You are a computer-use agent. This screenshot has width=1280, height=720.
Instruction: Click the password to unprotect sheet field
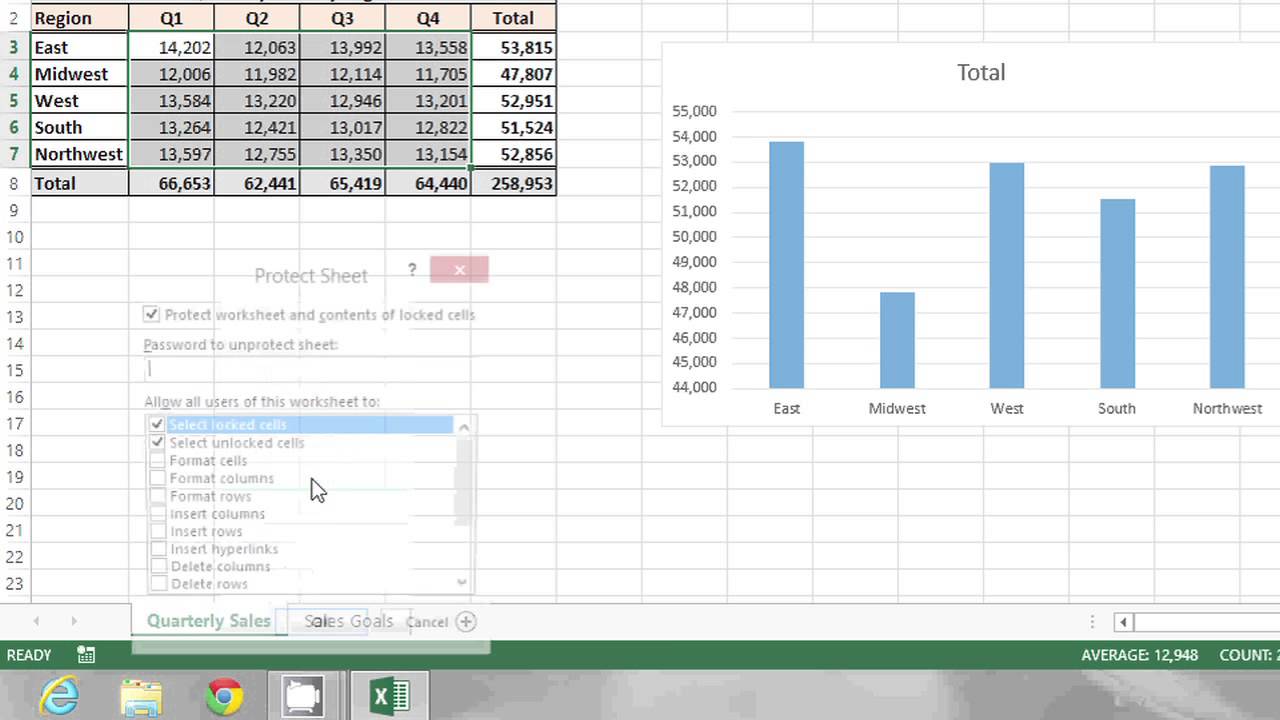coord(308,369)
